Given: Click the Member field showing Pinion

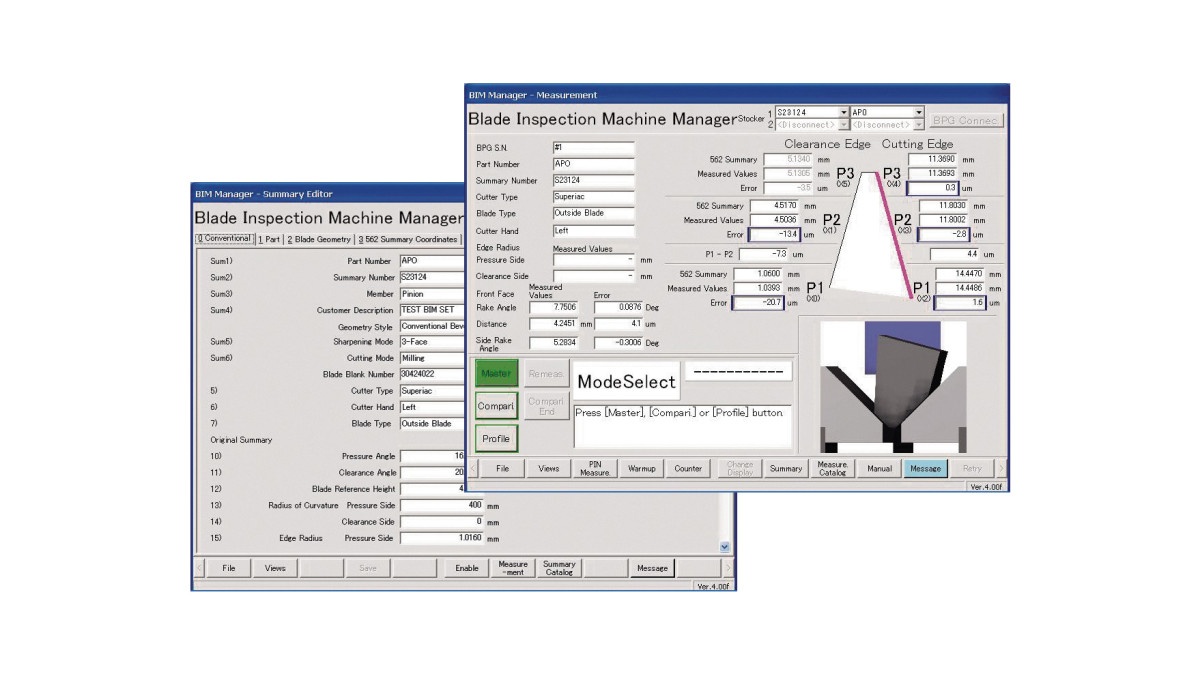Looking at the screenshot, I should (x=432, y=293).
